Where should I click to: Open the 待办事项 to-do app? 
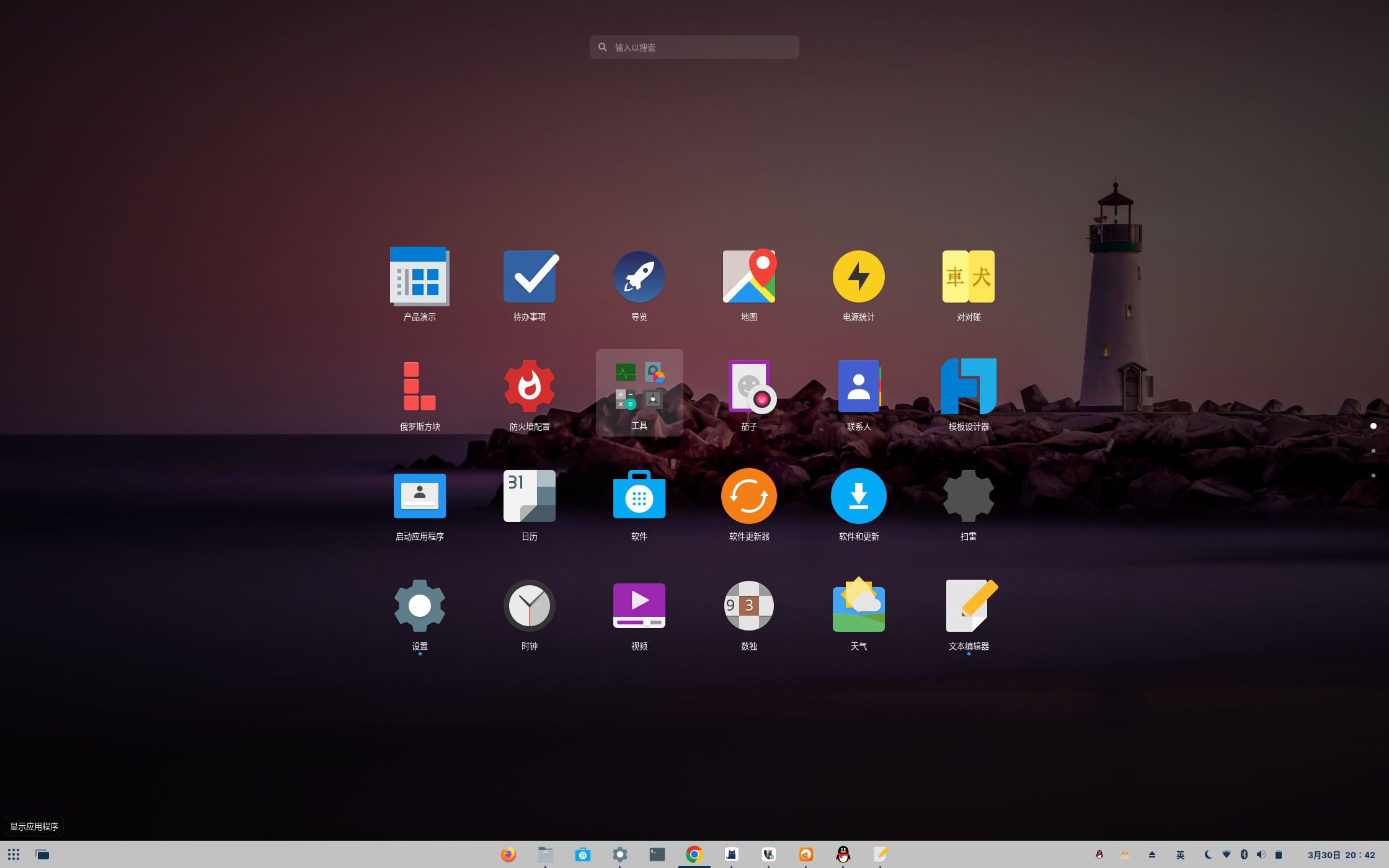(x=529, y=277)
